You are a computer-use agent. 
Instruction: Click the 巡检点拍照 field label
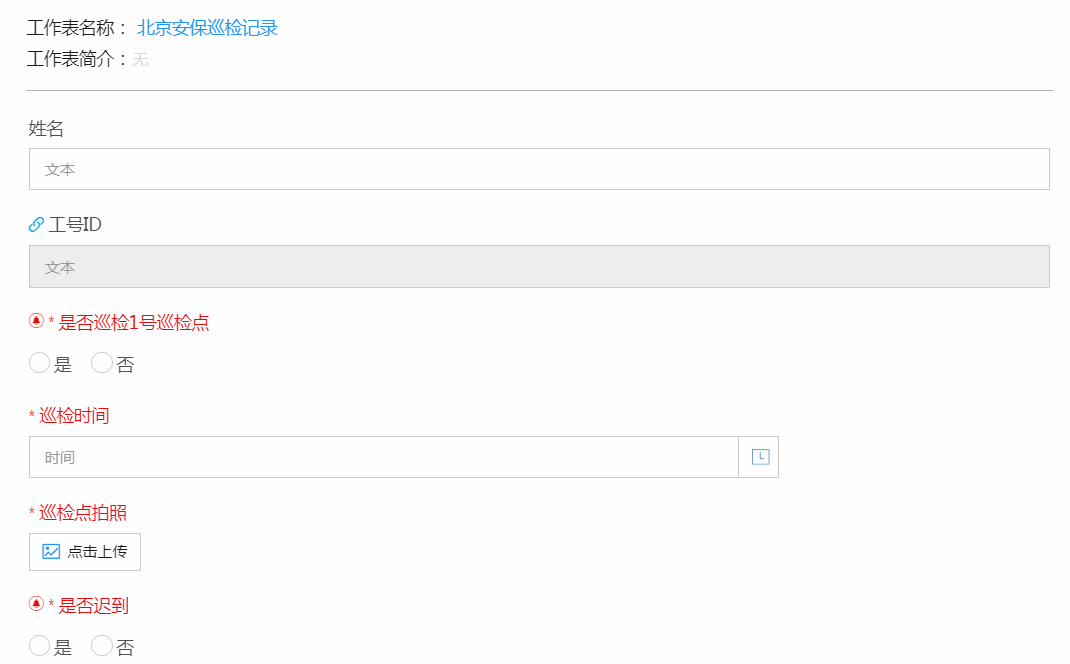tap(83, 513)
